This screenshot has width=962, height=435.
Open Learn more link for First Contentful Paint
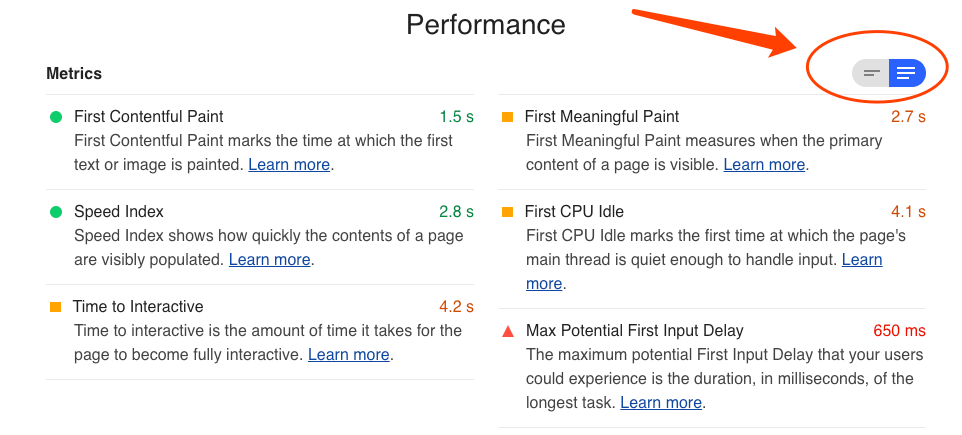pos(289,164)
